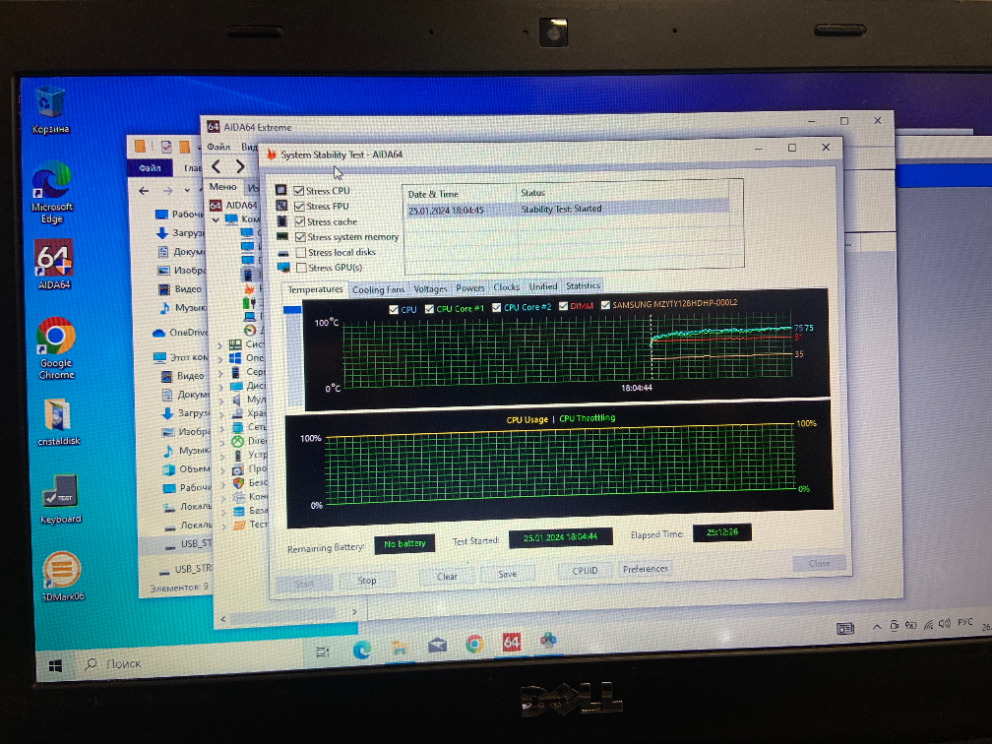992x744 pixels.
Task: Click the checkmark properties icon in Explorer title bar
Action: pos(166,147)
